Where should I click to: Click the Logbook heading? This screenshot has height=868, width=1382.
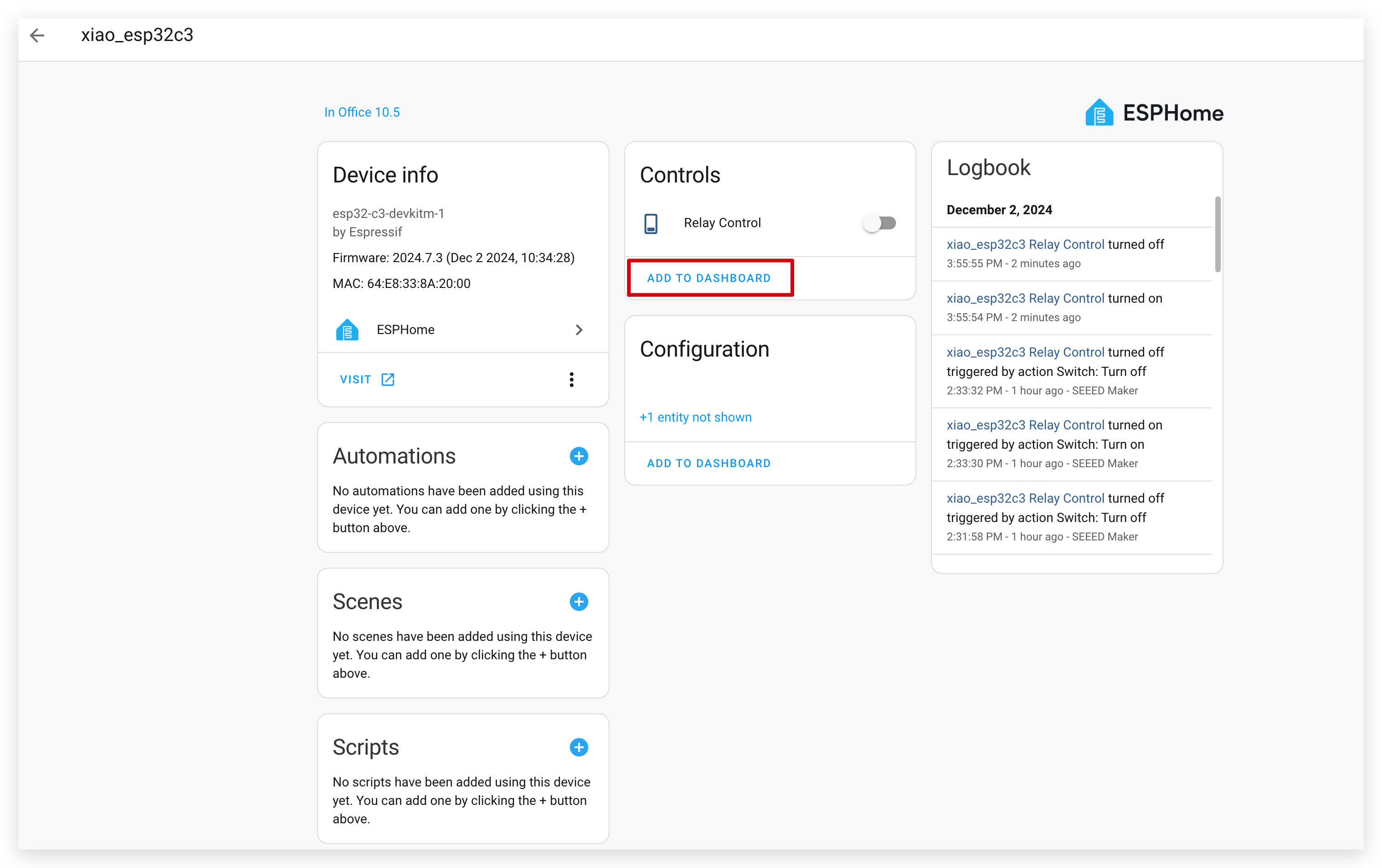point(988,168)
